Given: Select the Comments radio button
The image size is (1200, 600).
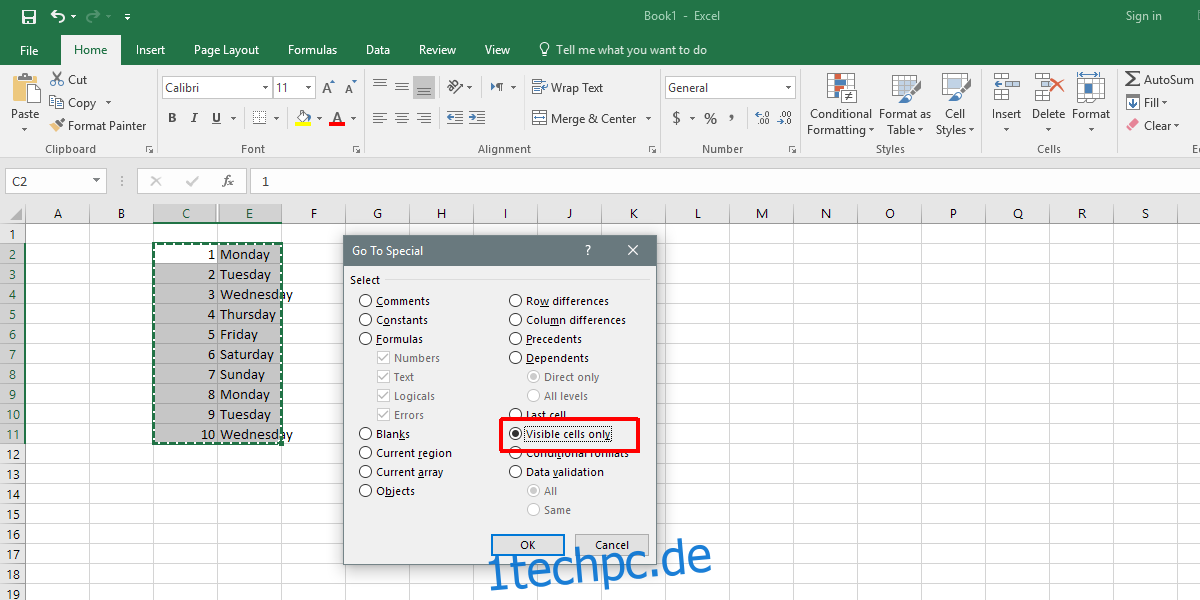Looking at the screenshot, I should (366, 301).
